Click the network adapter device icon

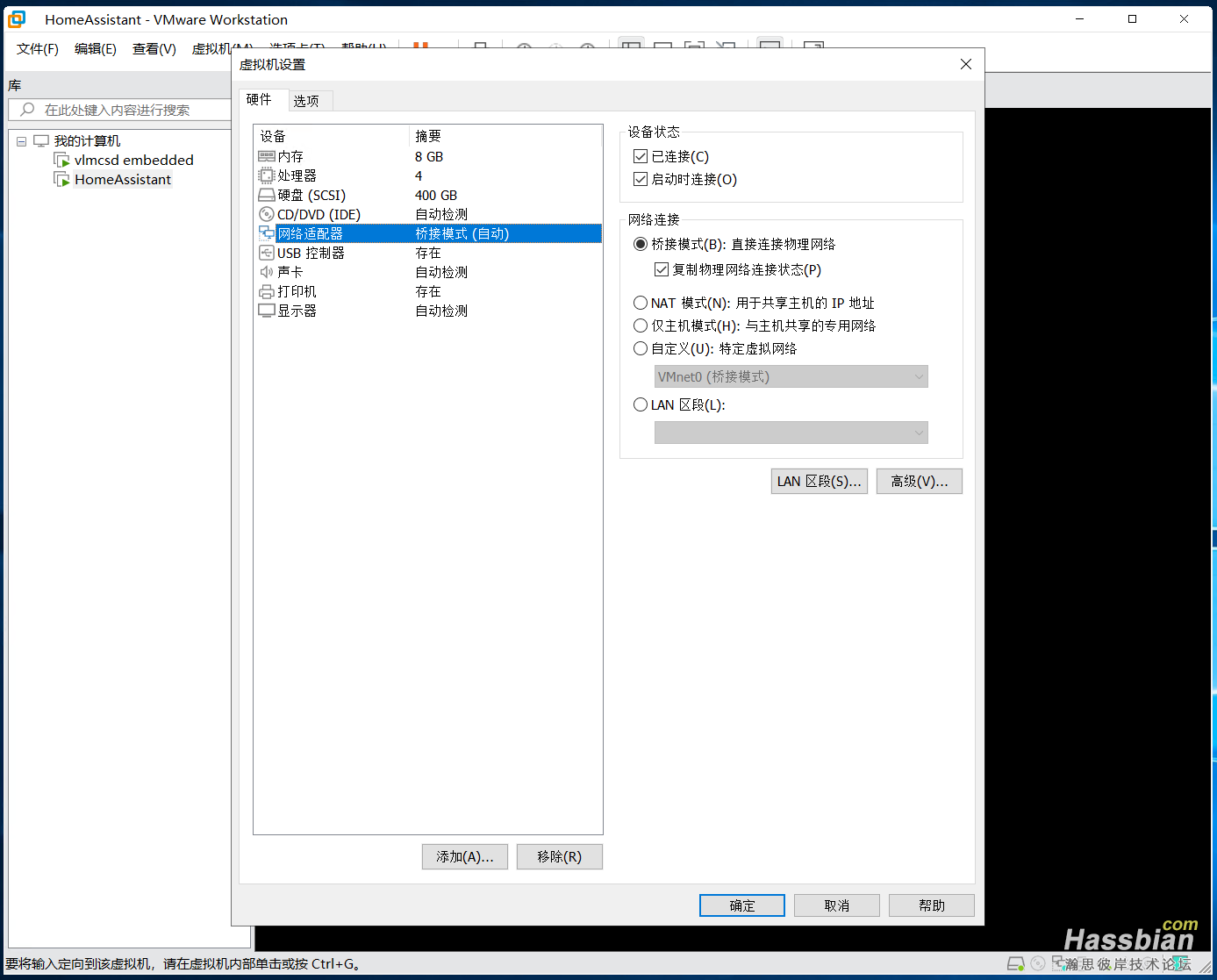267,233
